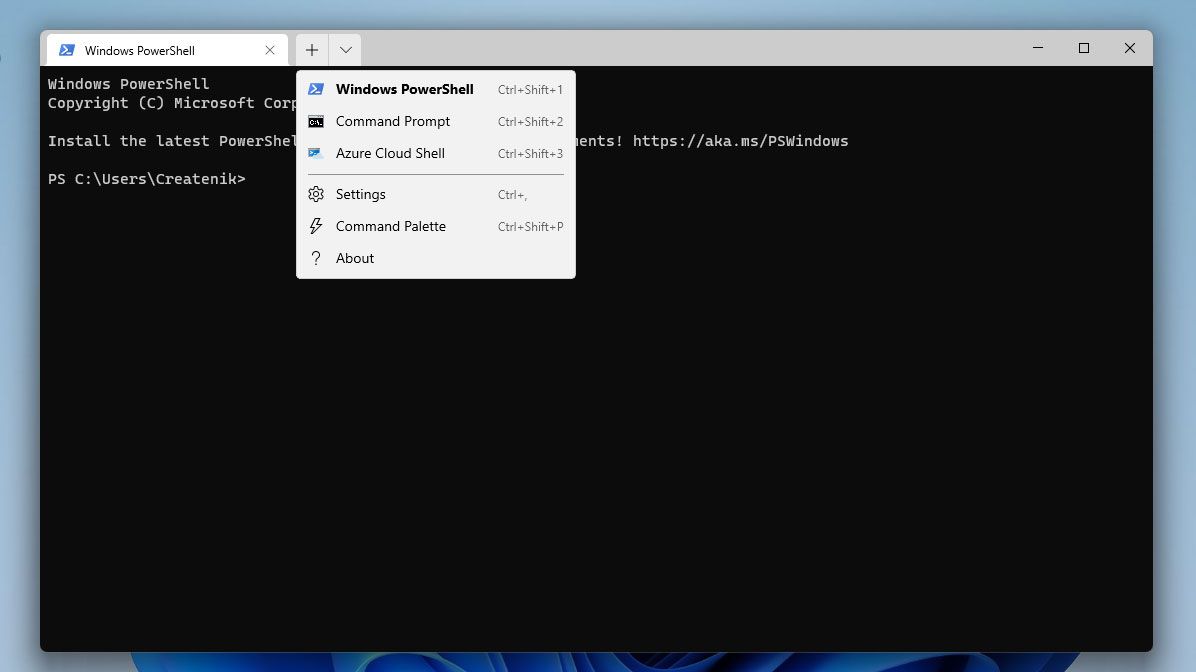Close the Windows PowerShell tab

click(x=270, y=50)
